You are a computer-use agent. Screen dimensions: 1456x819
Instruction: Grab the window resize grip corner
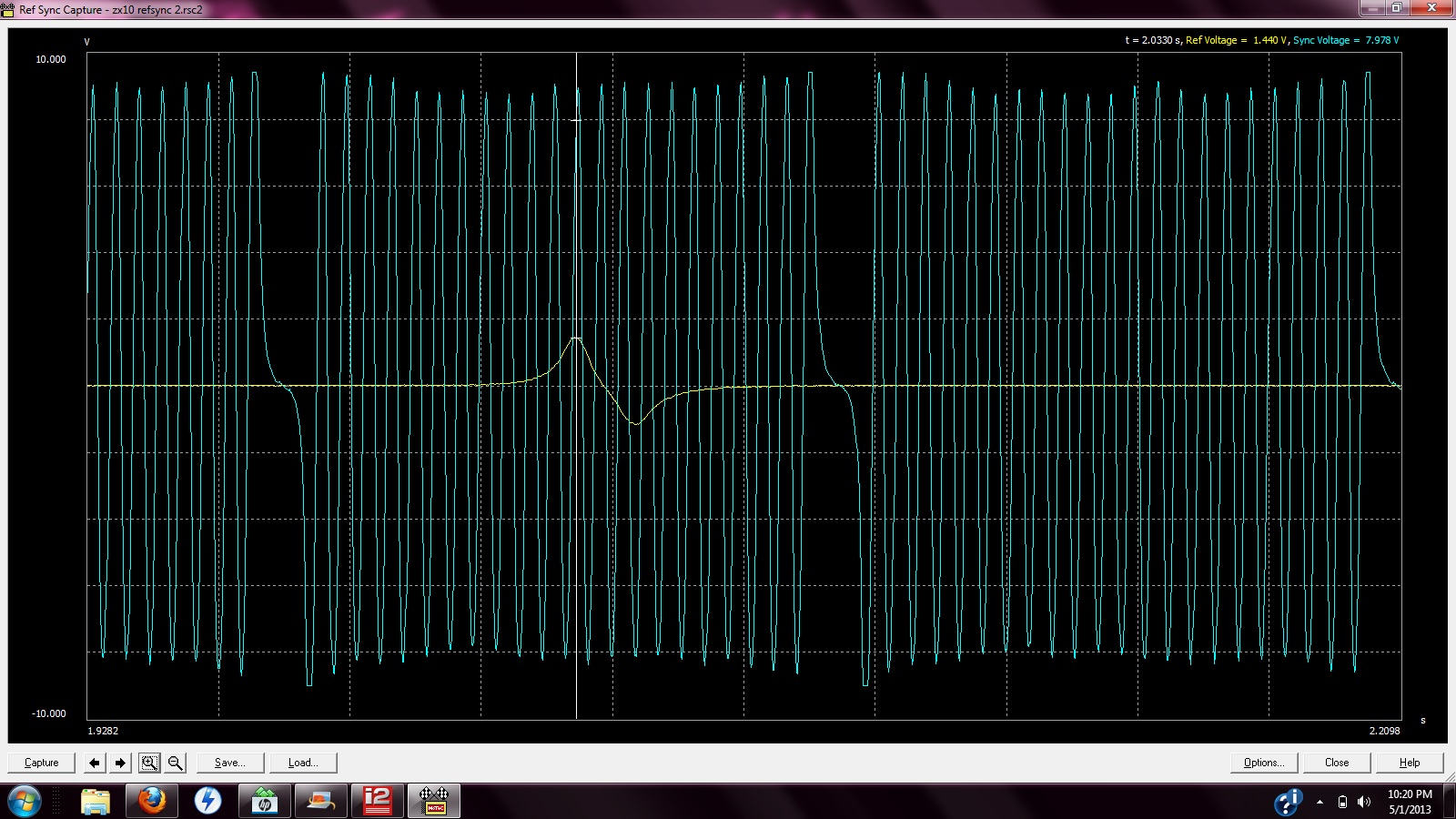1449,775
